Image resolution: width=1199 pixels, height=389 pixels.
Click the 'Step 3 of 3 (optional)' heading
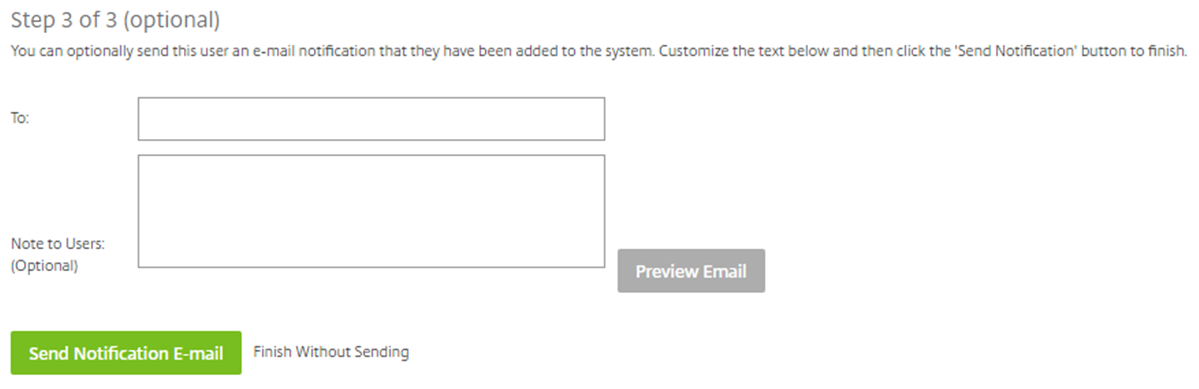[115, 20]
